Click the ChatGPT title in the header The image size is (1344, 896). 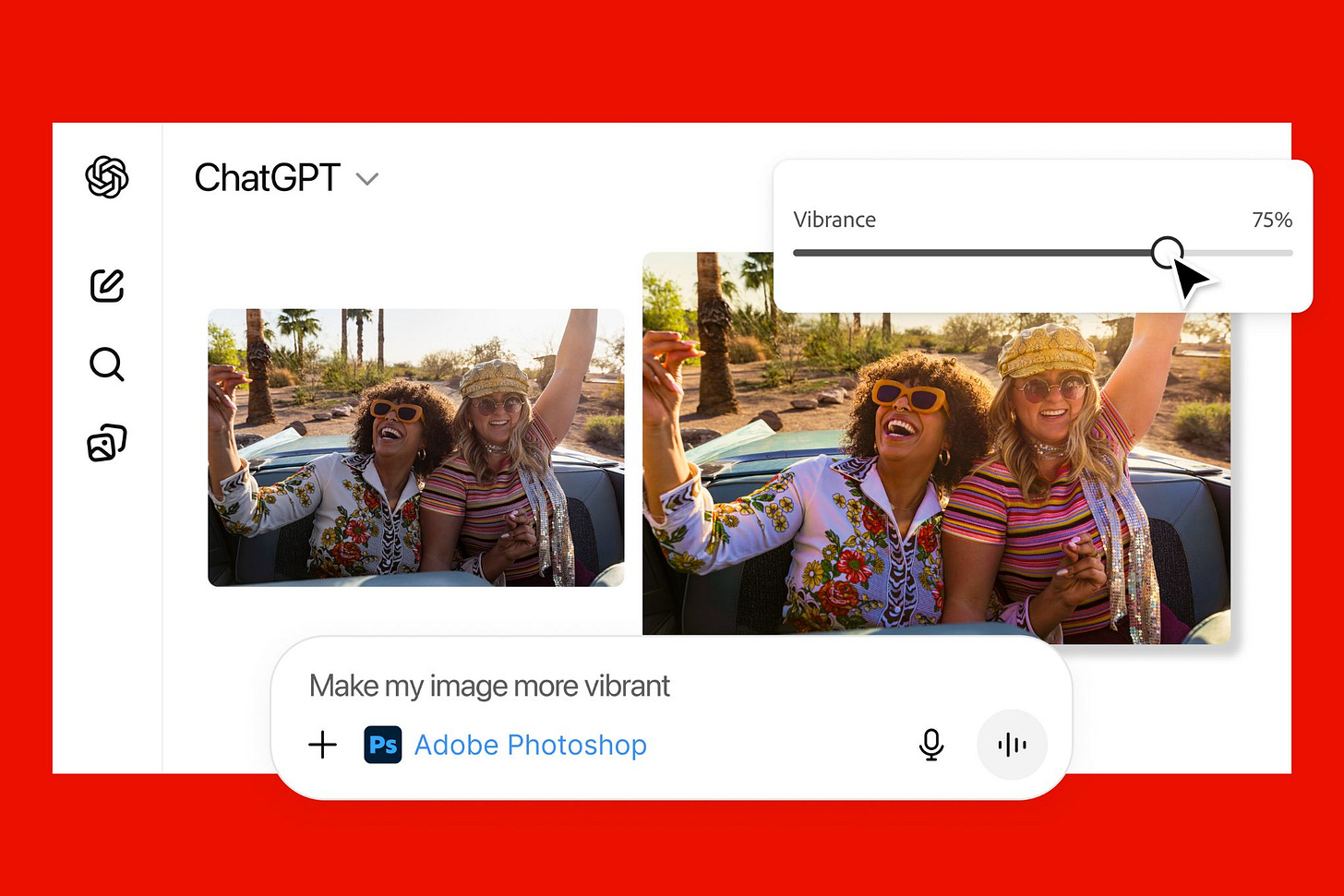click(267, 178)
